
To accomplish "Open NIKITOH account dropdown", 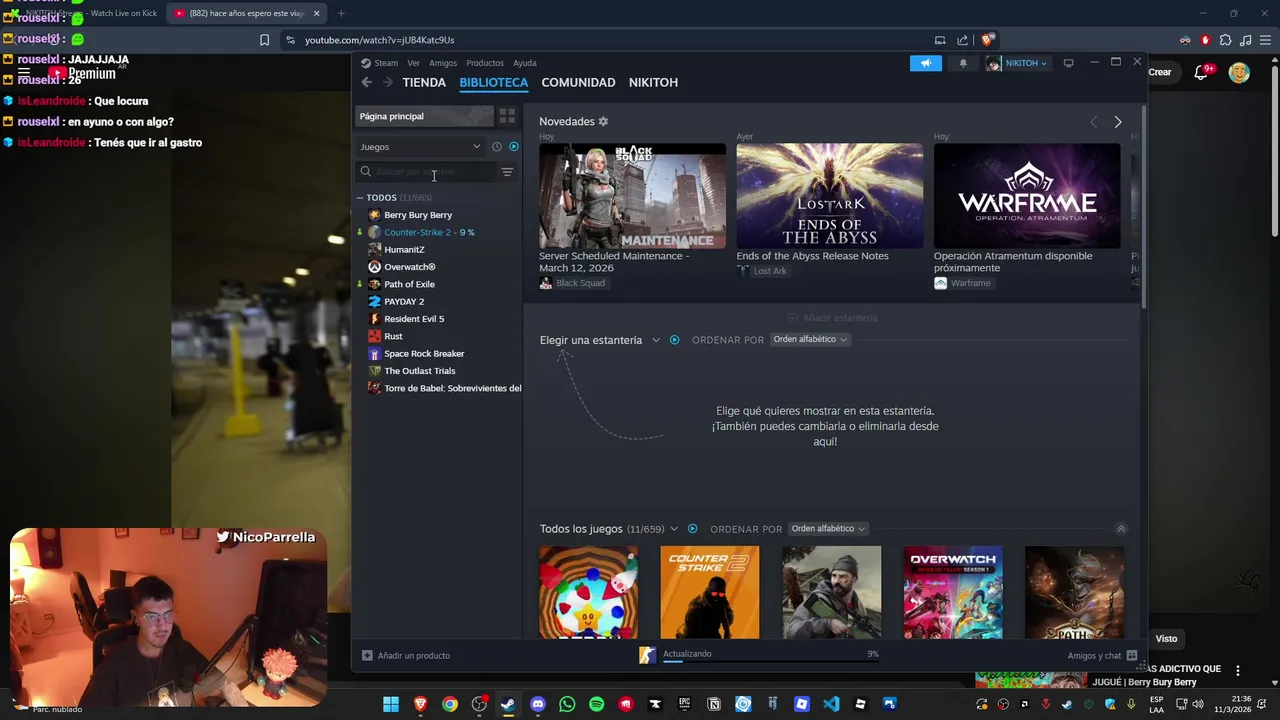I will click(x=1017, y=63).
